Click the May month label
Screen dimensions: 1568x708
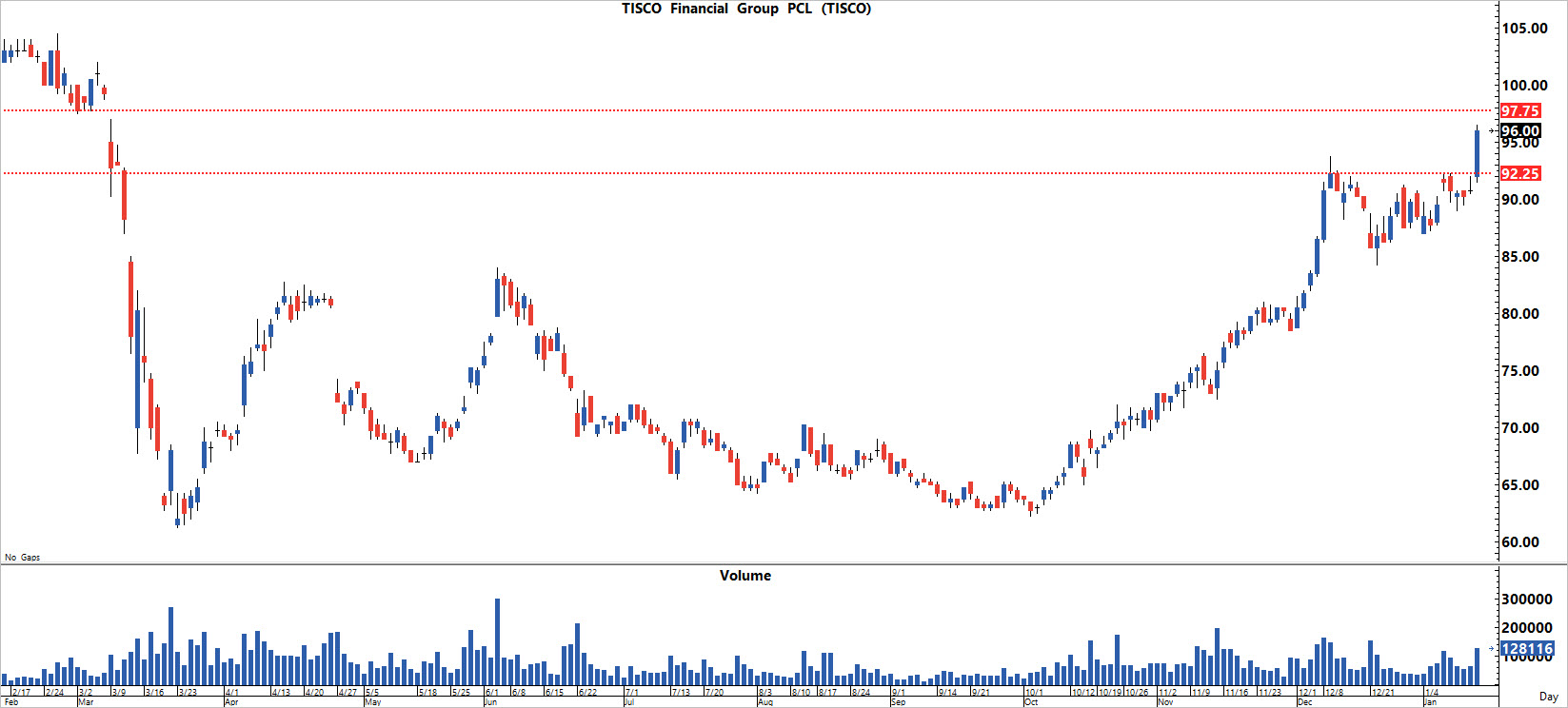[x=373, y=702]
